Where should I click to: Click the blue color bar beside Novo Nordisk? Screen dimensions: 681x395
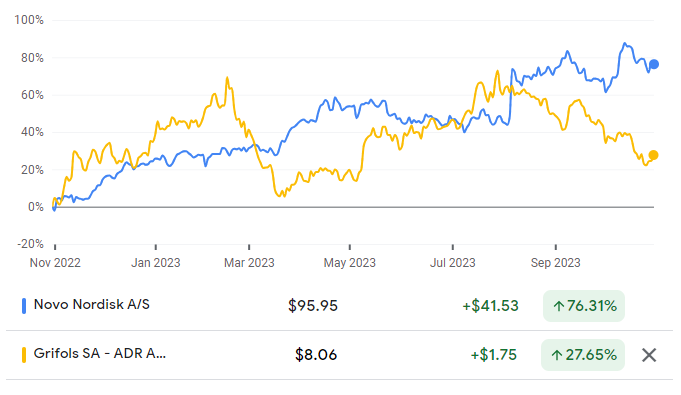click(x=24, y=305)
